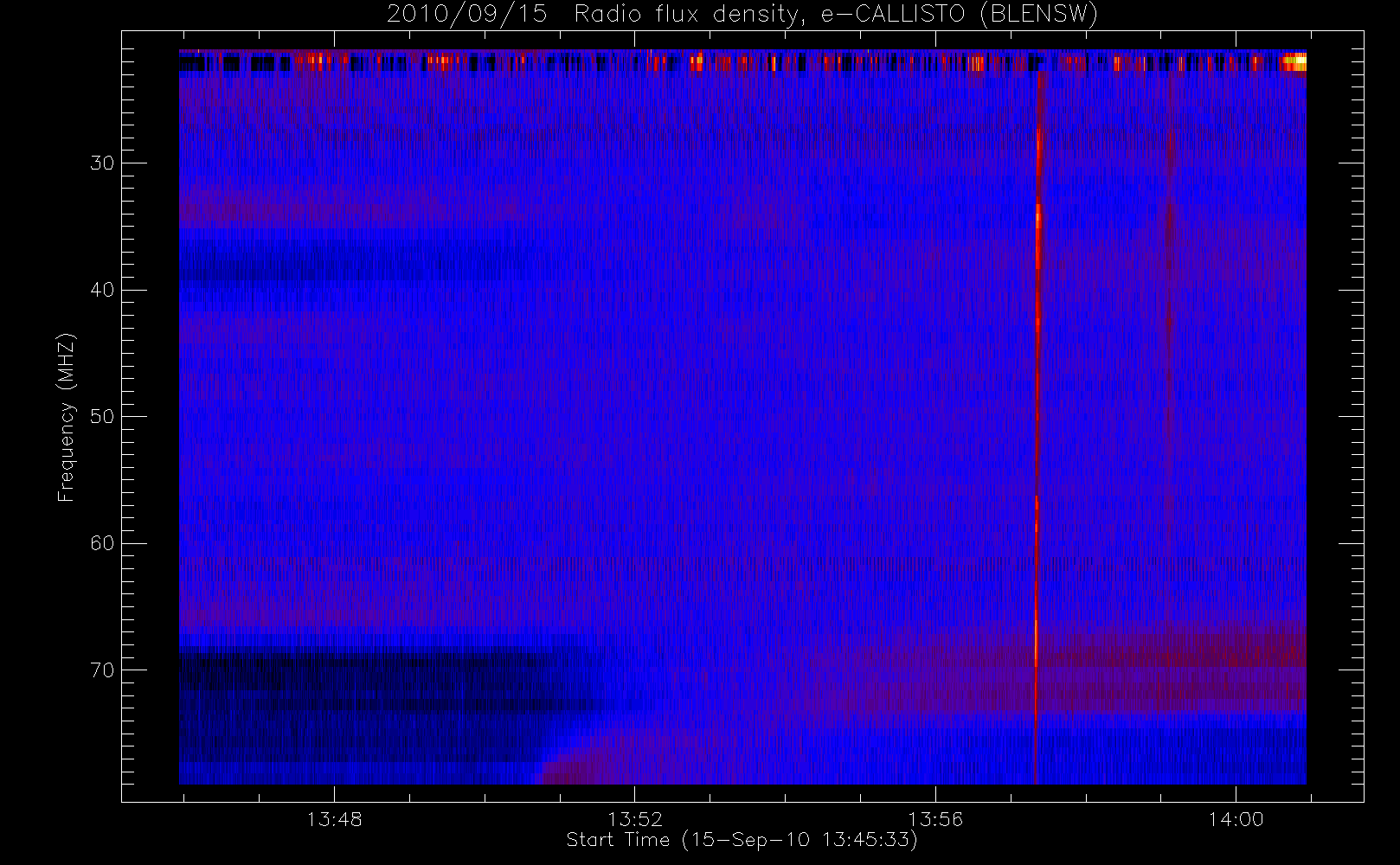
Task: Click the "13:52" time tick label
Action: [x=634, y=819]
